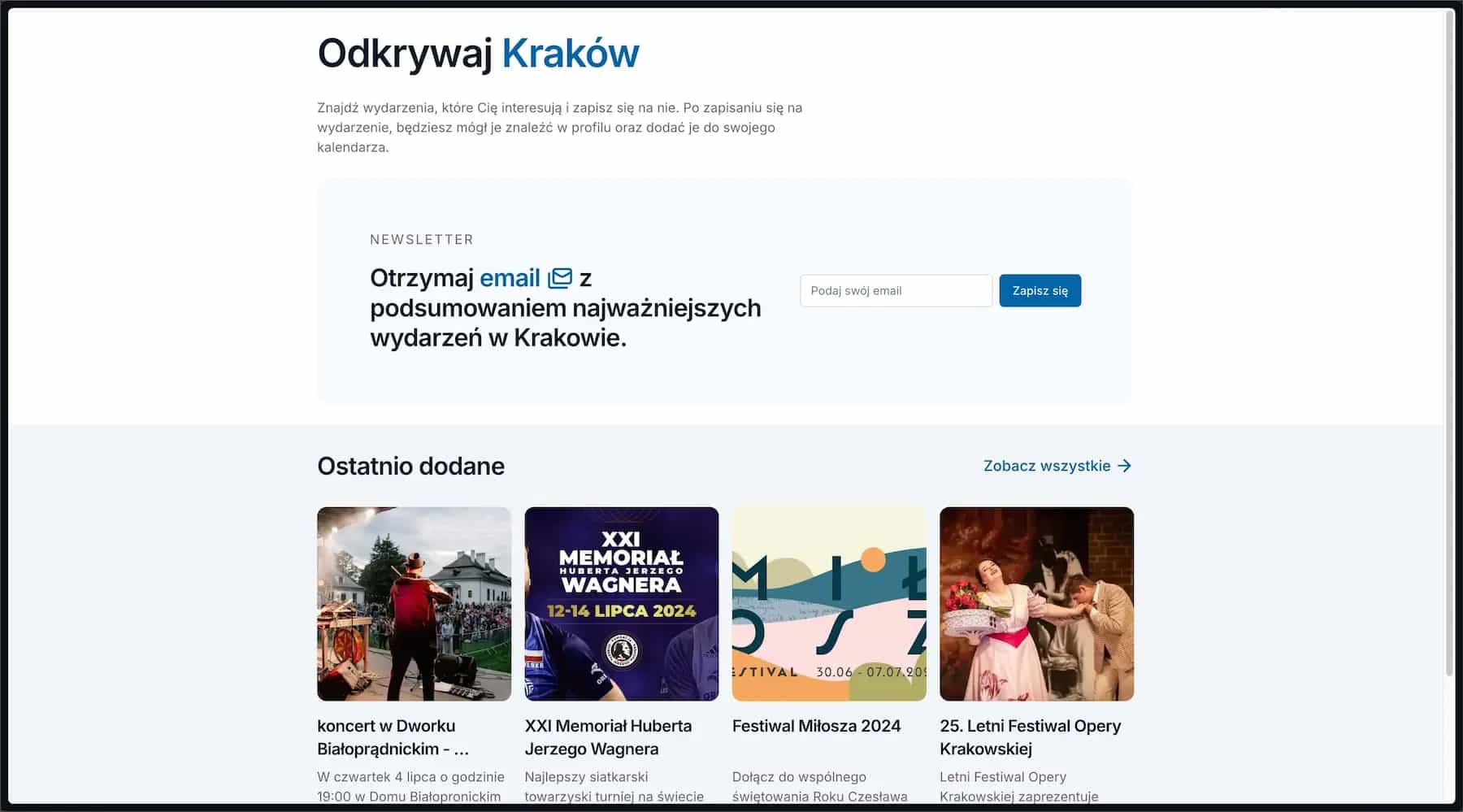Click the text 'W czwartek 4 lipca o godzinie'
Image resolution: width=1463 pixels, height=812 pixels.
click(410, 777)
